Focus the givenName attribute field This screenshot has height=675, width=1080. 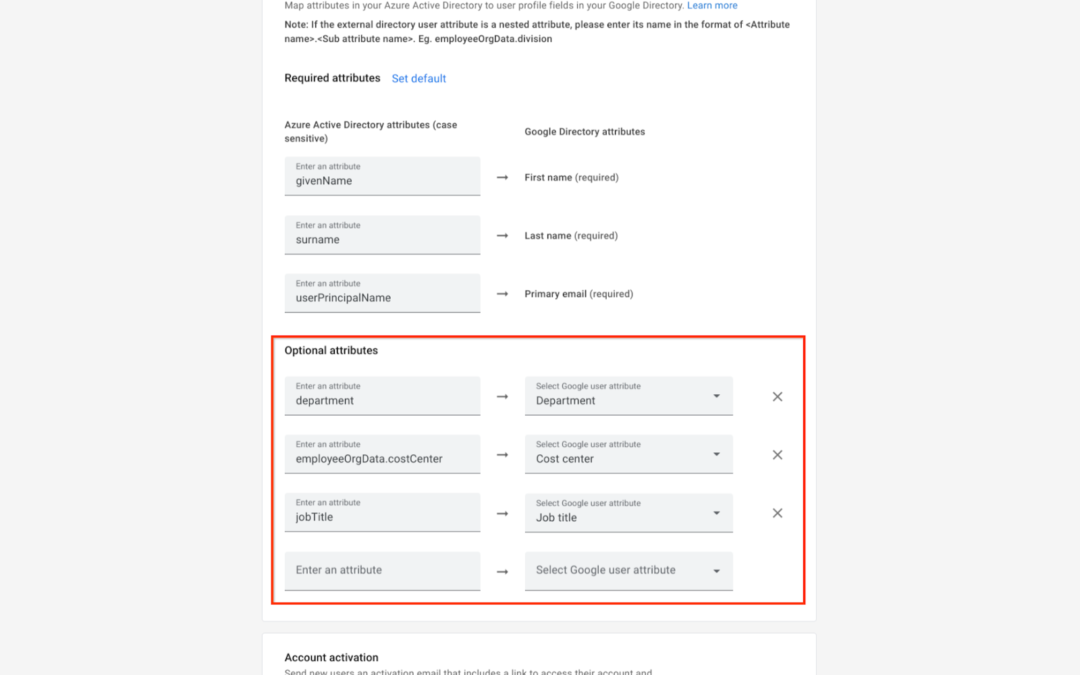[382, 176]
